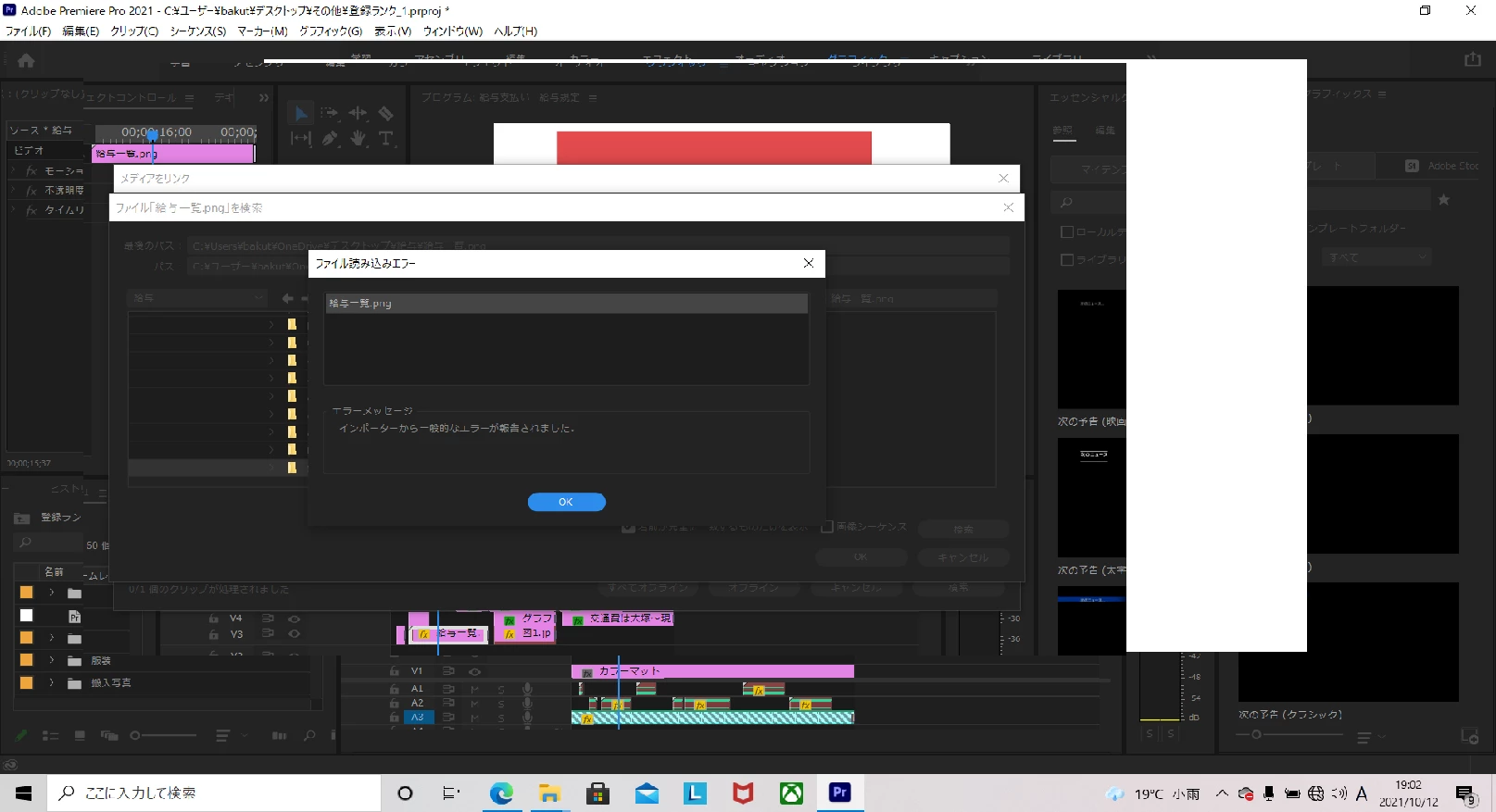
Task: Open the ウィンドウ(W) menu
Action: tap(453, 31)
